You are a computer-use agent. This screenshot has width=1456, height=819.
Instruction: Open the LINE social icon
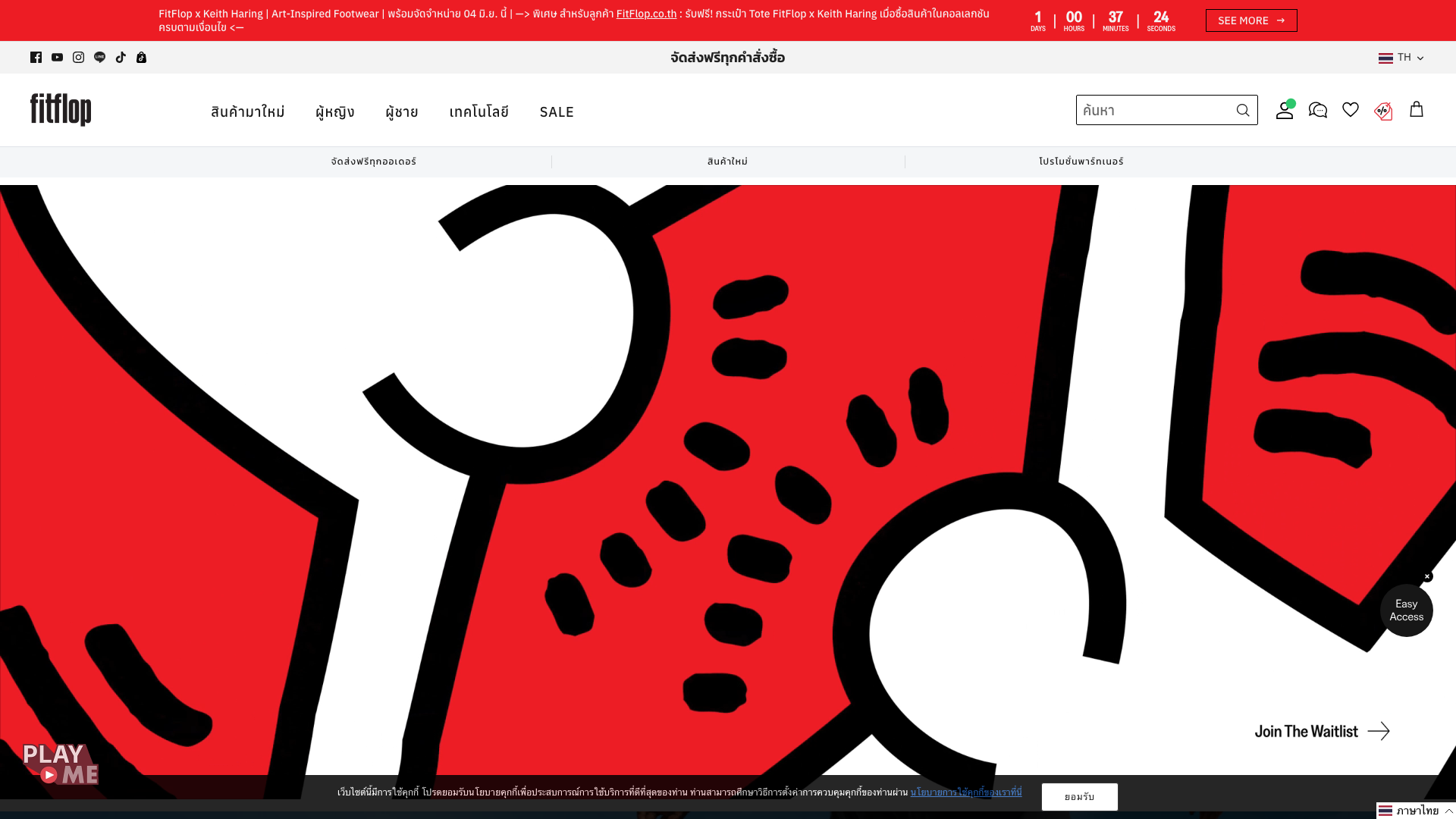click(x=99, y=58)
